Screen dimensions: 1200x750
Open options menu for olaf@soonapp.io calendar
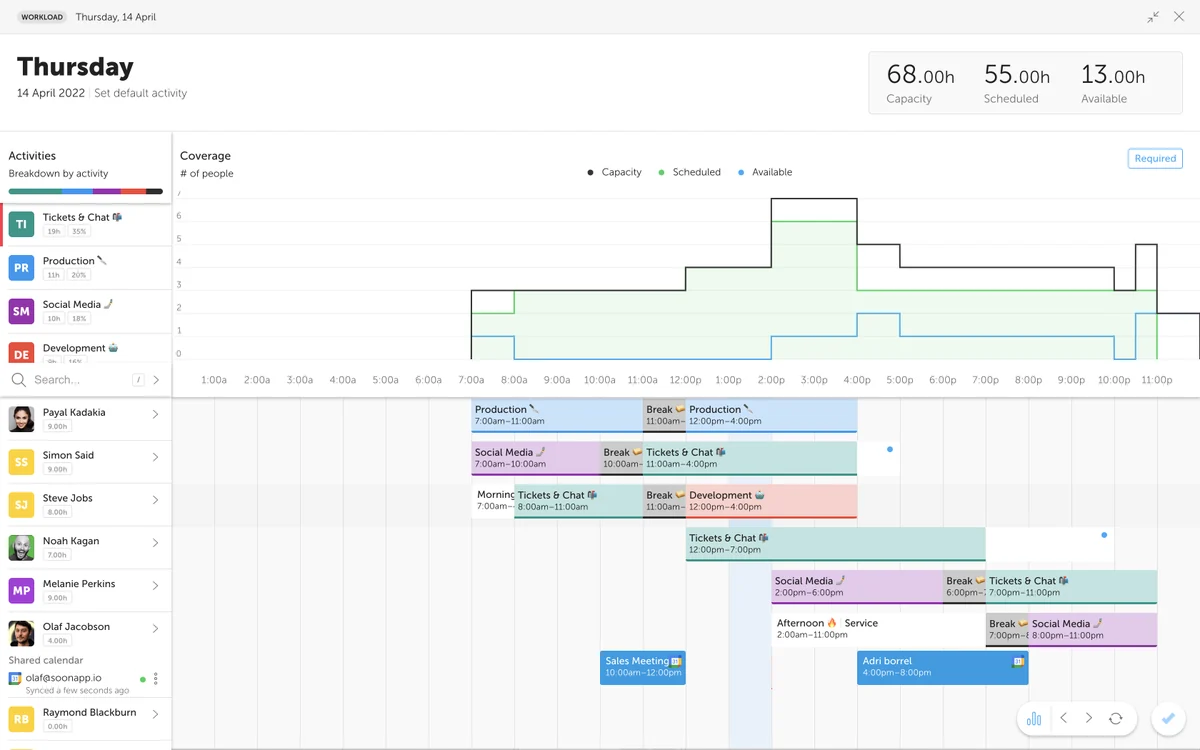[x=155, y=679]
